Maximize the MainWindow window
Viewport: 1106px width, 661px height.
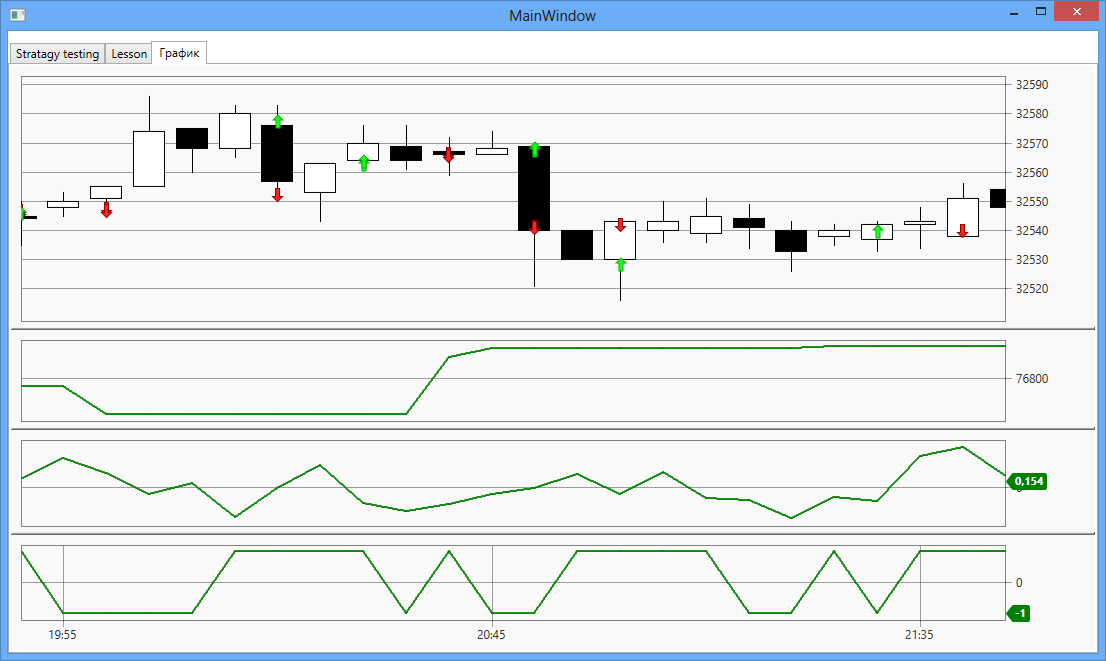point(1040,12)
